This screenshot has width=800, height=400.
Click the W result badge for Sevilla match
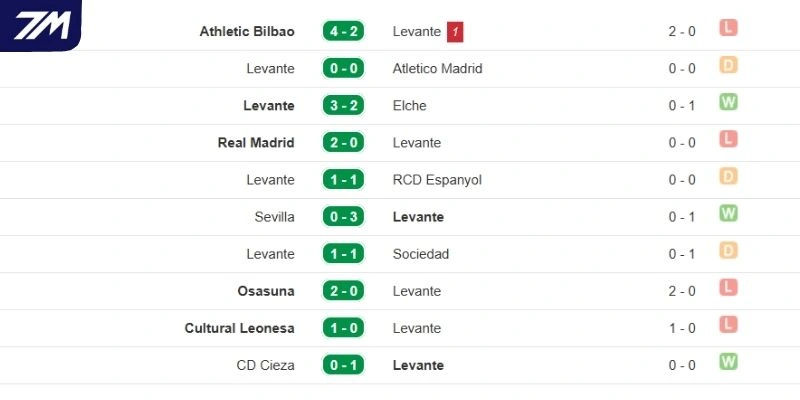point(729,214)
